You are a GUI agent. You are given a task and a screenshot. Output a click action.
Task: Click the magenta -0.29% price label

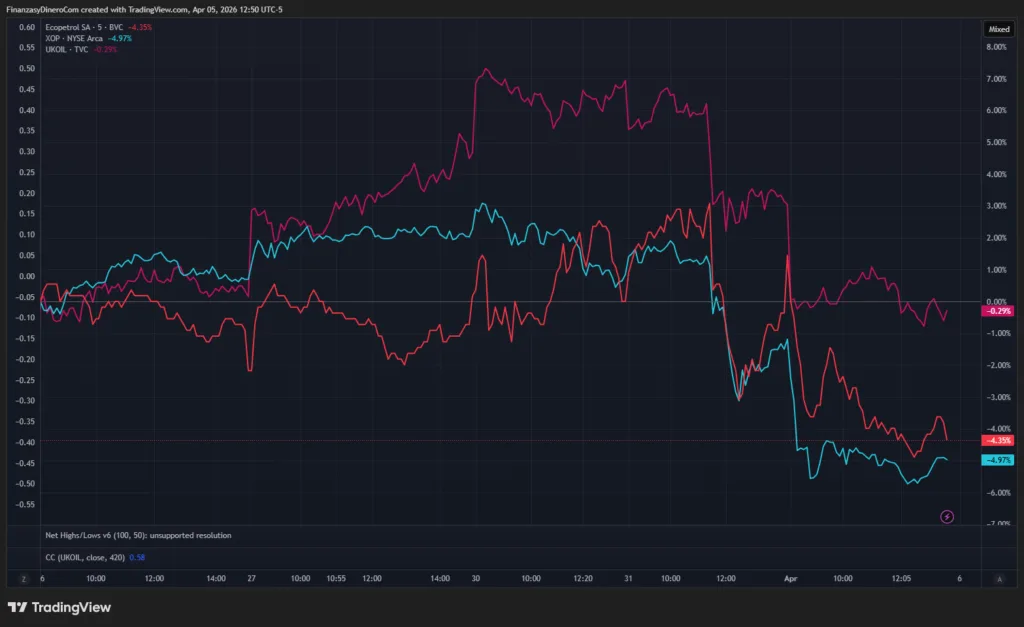click(x=998, y=311)
